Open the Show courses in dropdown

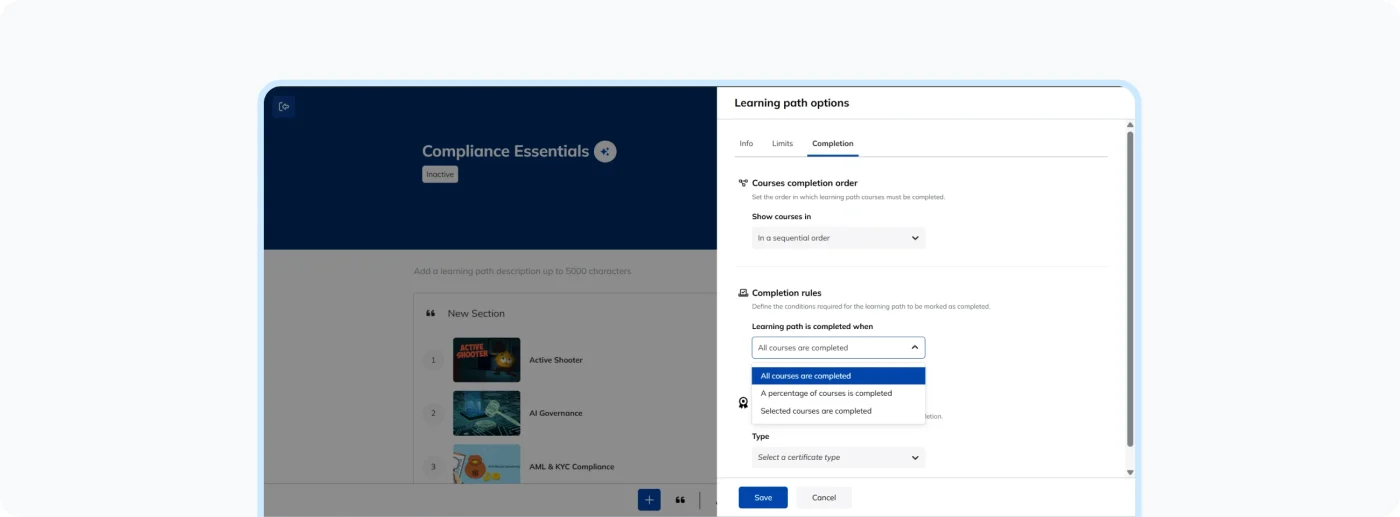(x=838, y=238)
